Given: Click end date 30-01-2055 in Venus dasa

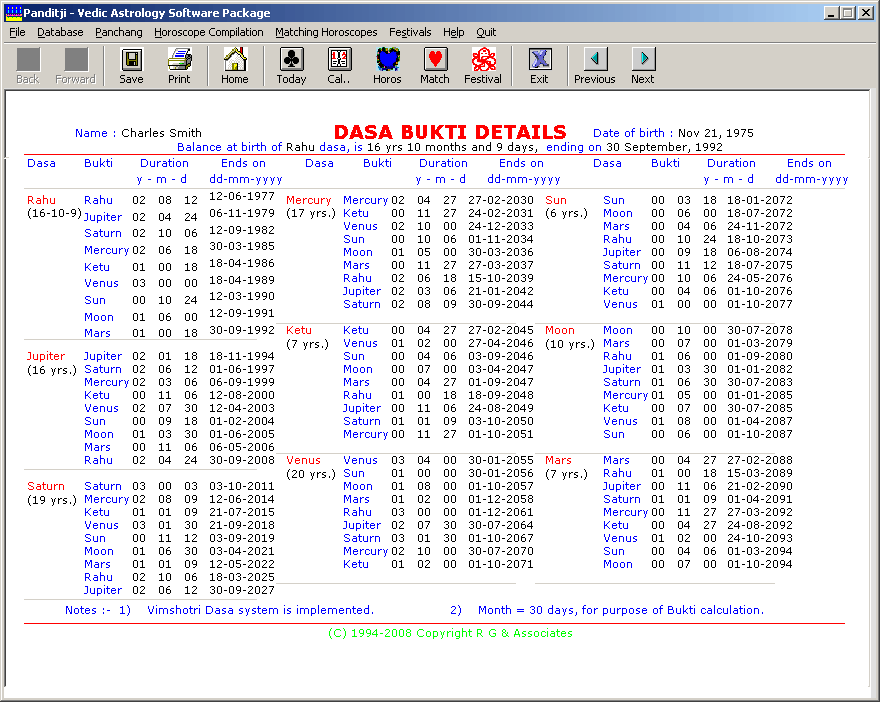Looking at the screenshot, I should tap(501, 460).
